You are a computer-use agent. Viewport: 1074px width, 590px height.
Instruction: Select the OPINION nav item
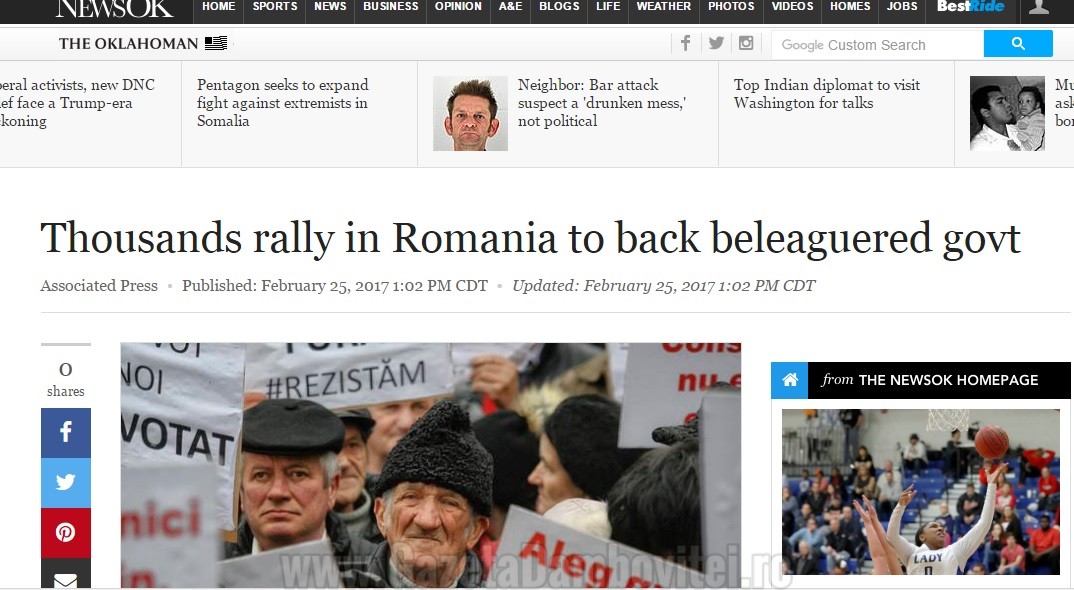pos(458,7)
